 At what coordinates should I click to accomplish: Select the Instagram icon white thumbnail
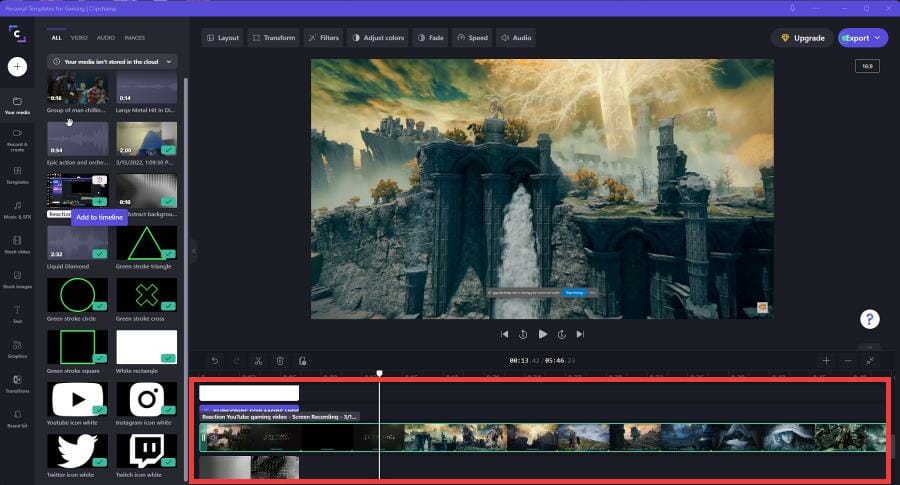click(146, 399)
